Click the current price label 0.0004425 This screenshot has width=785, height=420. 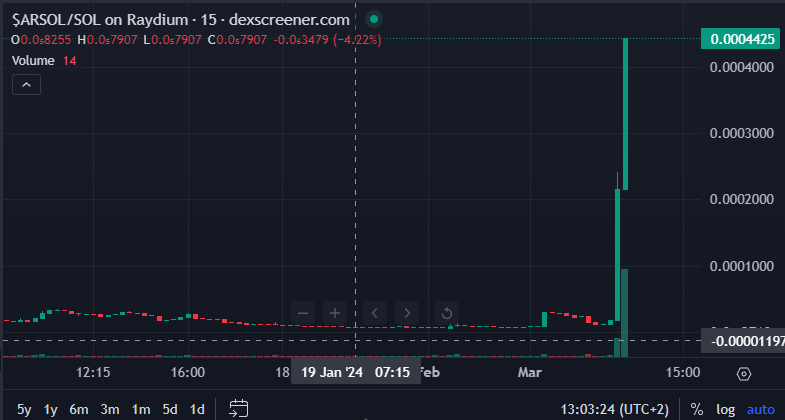pyautogui.click(x=740, y=39)
